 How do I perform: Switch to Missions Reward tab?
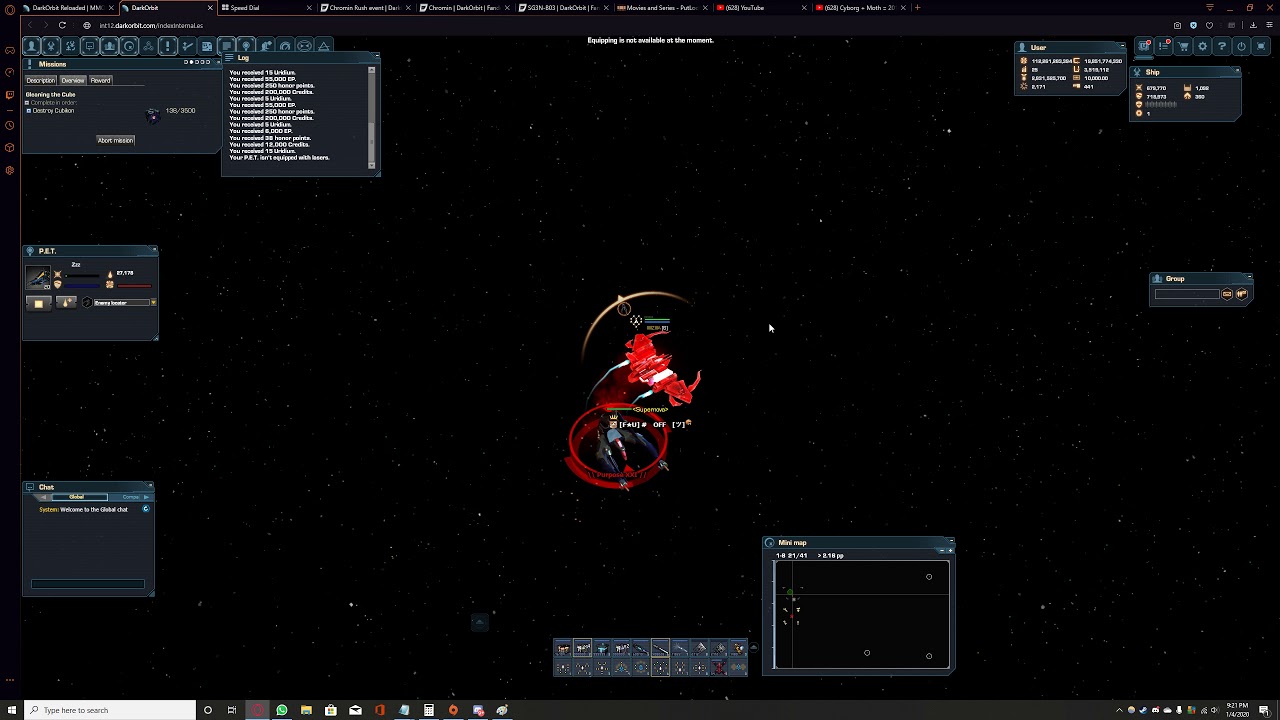coord(100,80)
